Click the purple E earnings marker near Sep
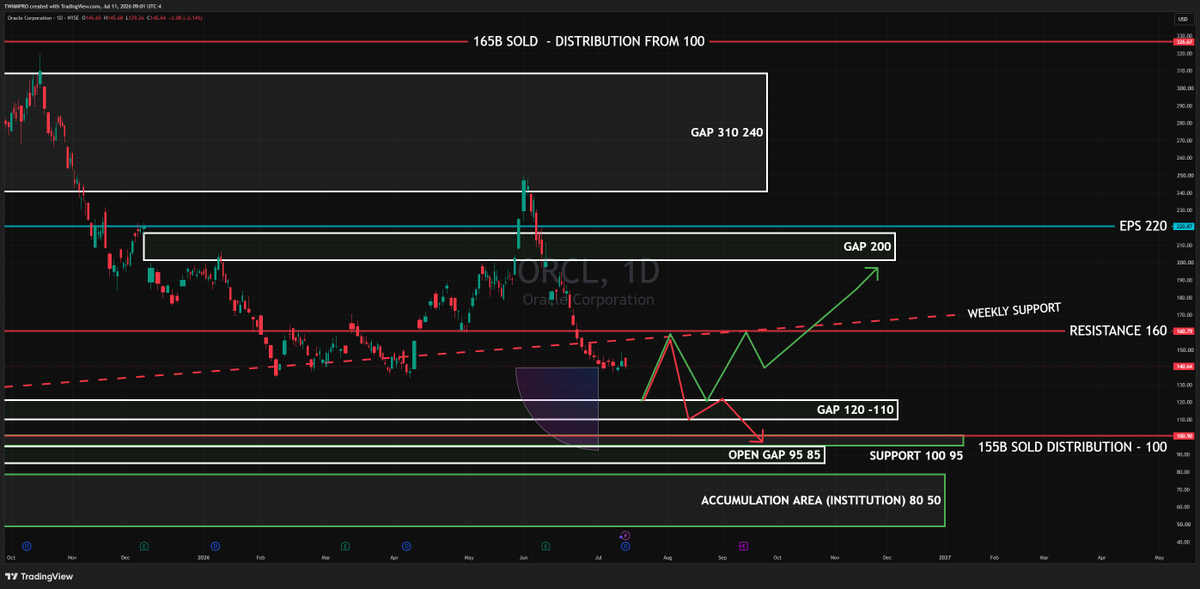The height and width of the screenshot is (589, 1200). coord(744,545)
